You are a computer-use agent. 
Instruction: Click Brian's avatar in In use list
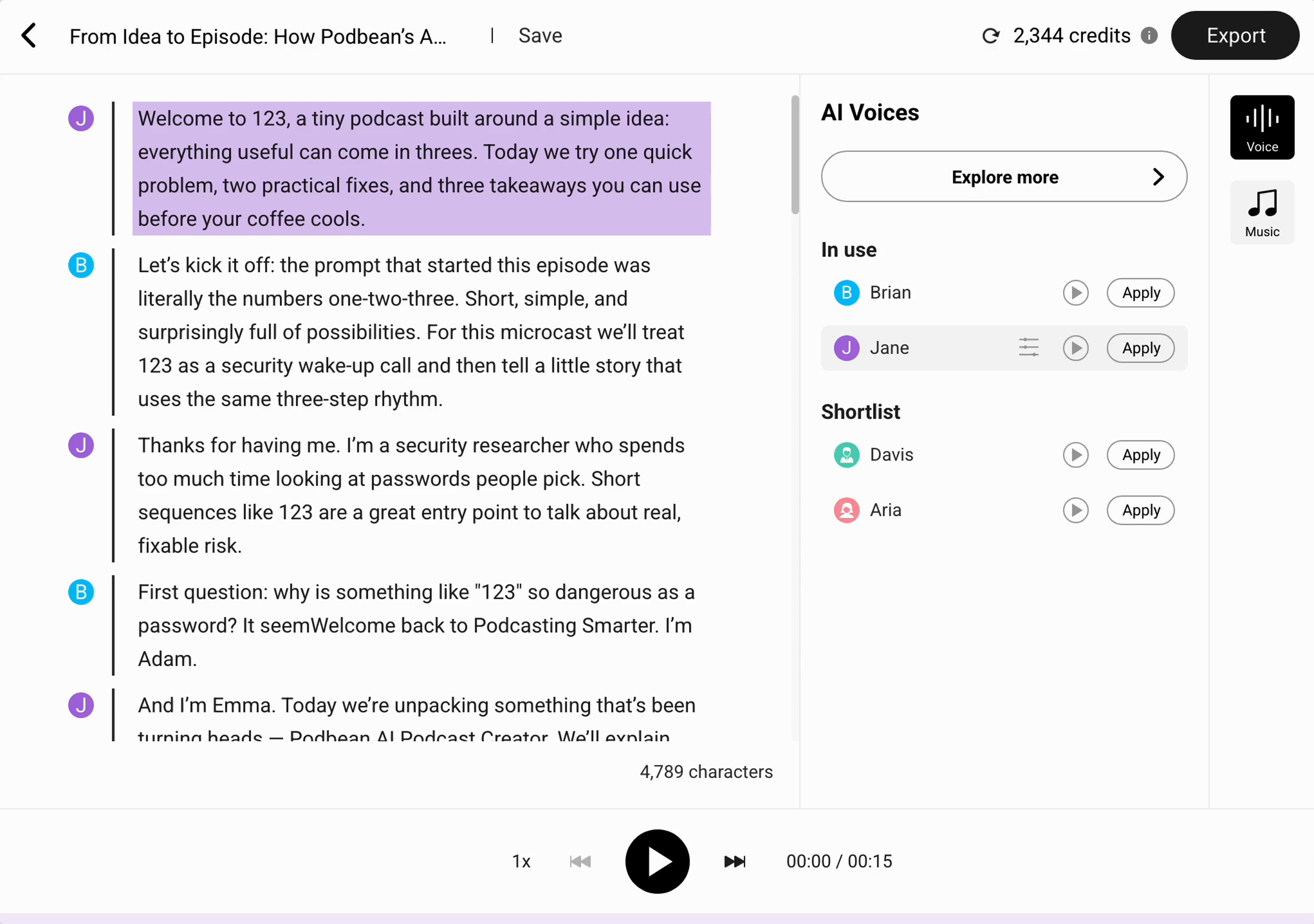pyautogui.click(x=846, y=293)
